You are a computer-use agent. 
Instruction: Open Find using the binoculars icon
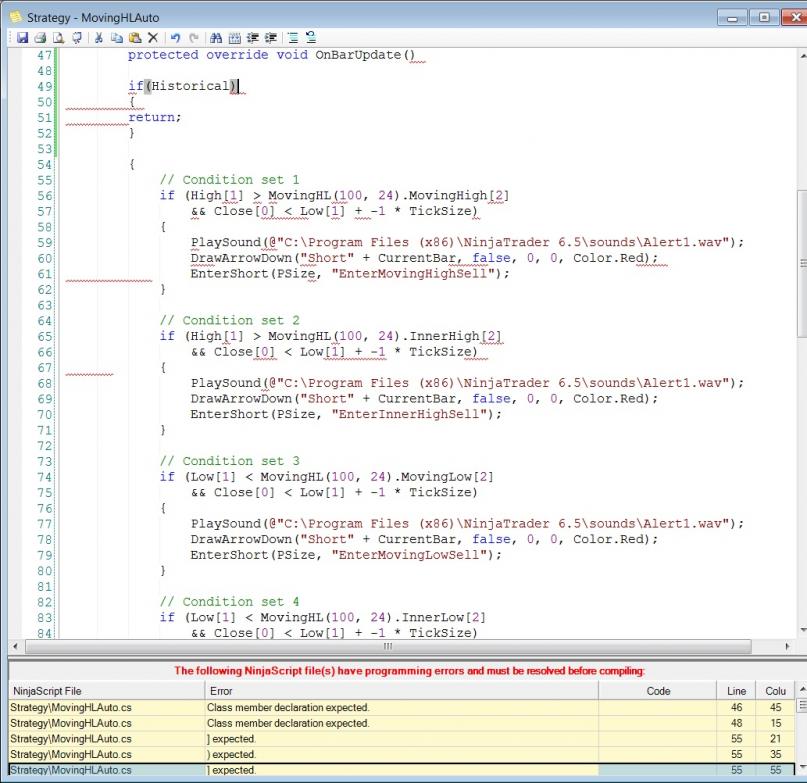(x=218, y=37)
